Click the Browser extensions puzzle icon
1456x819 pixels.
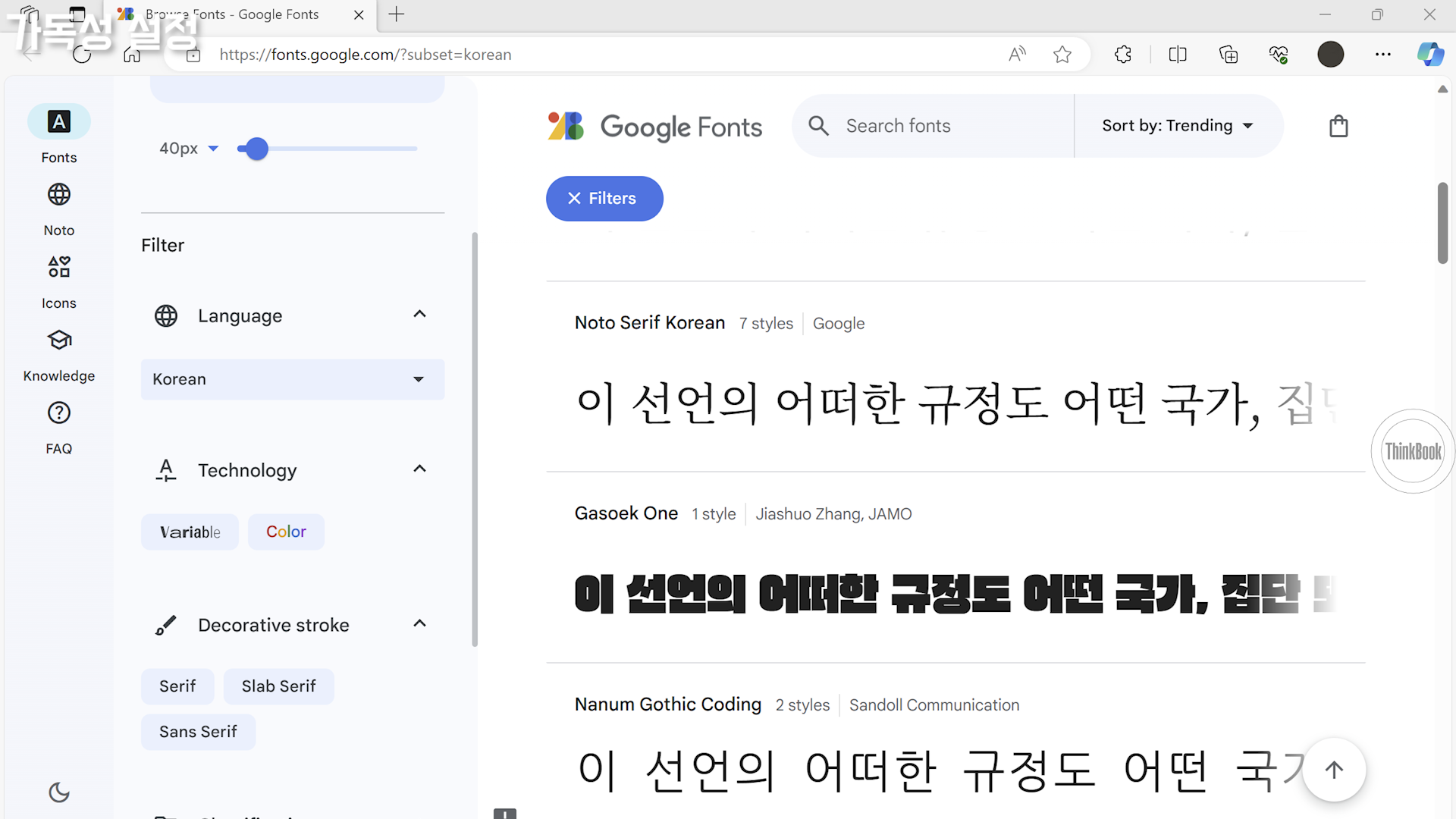tap(1123, 55)
